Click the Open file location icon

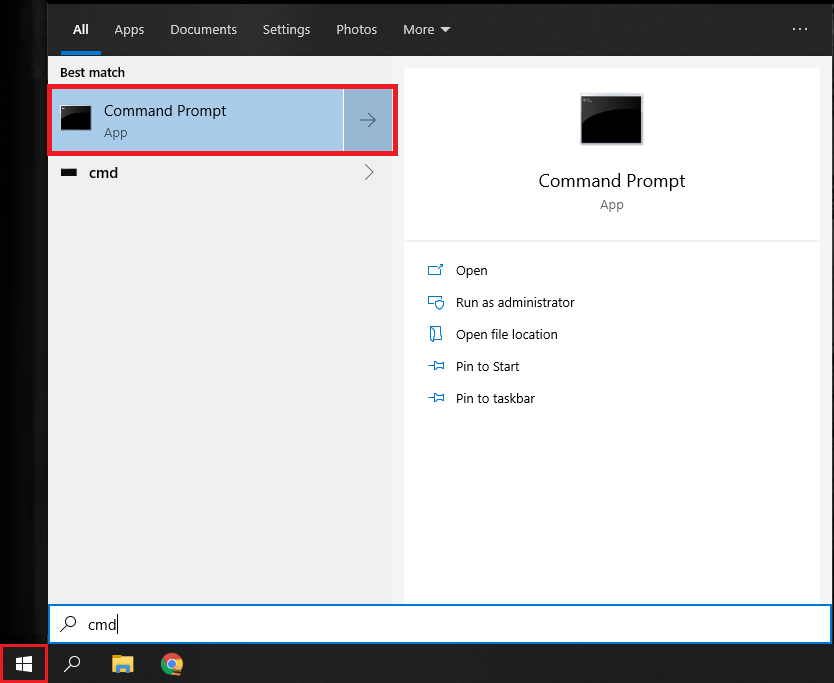pos(435,334)
